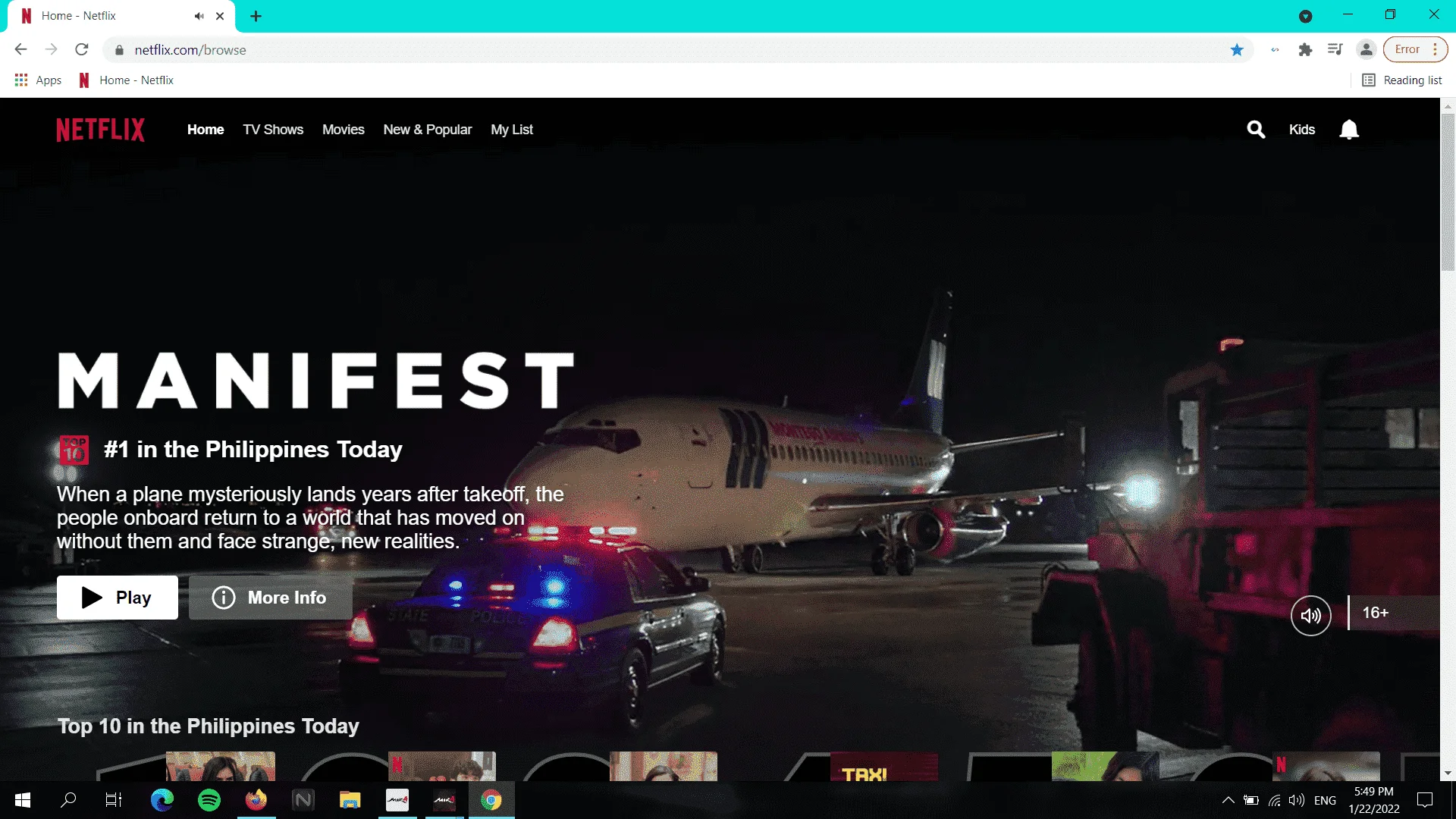Screen dimensions: 1456x819
Task: Switch to the Kids profile
Action: pos(1302,130)
